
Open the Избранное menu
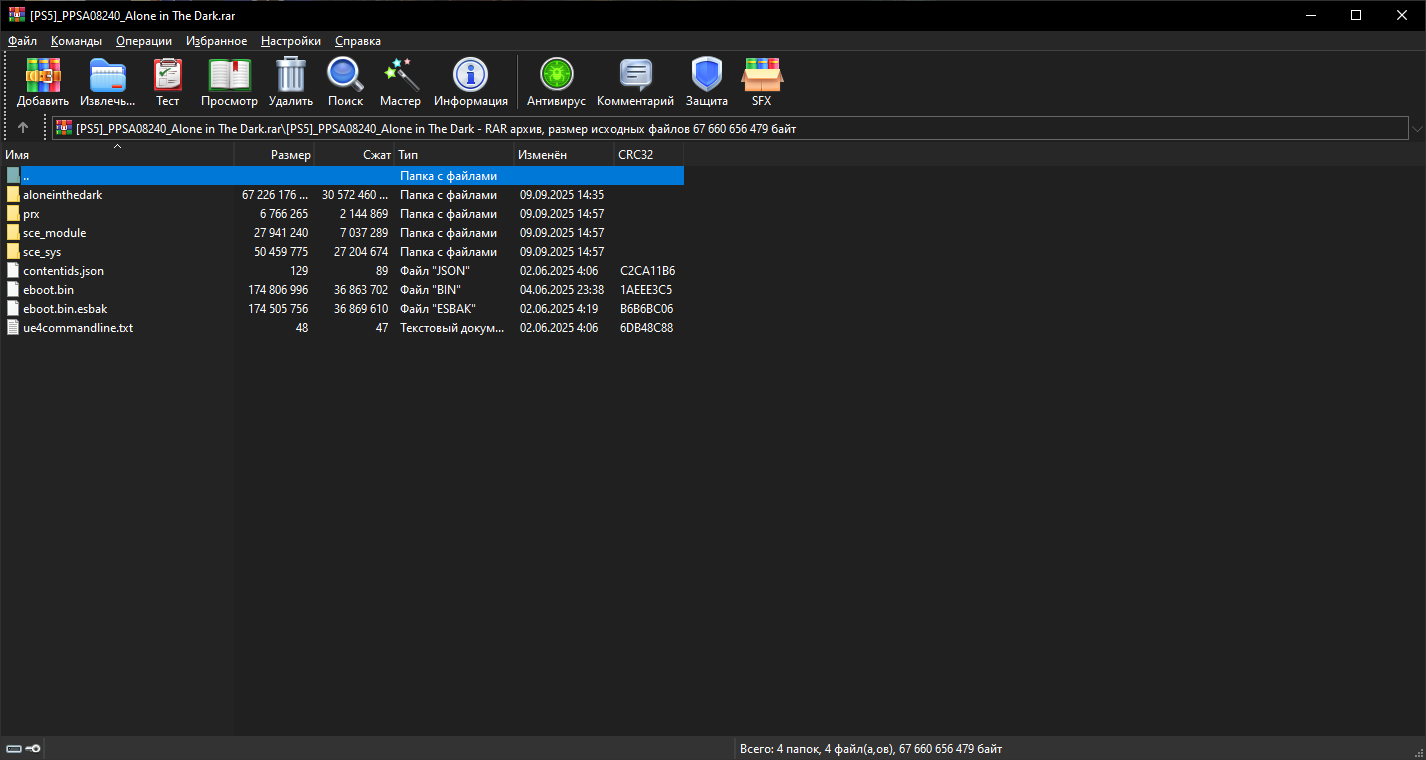point(216,41)
